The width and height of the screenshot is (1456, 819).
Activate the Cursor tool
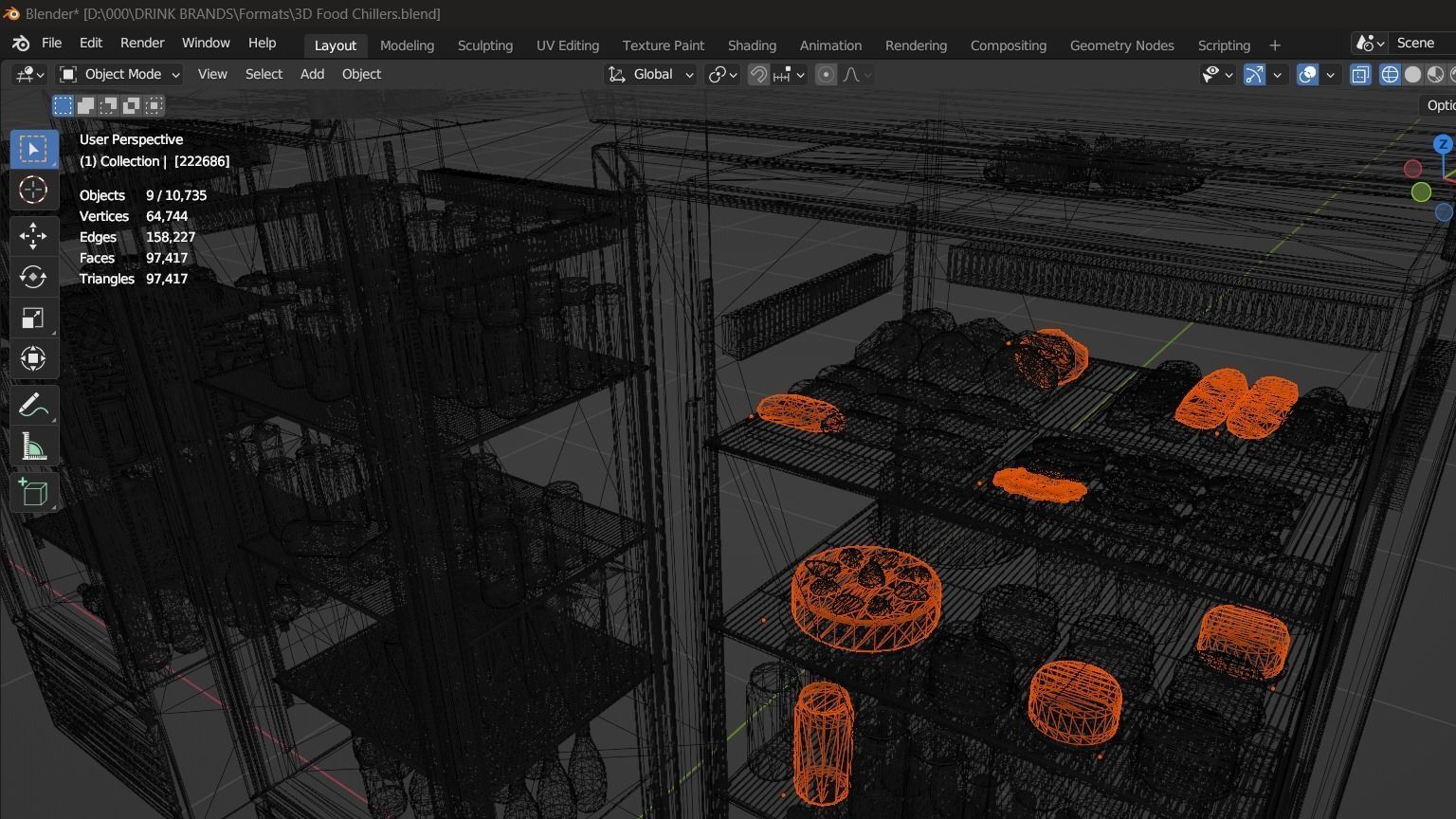pos(33,190)
